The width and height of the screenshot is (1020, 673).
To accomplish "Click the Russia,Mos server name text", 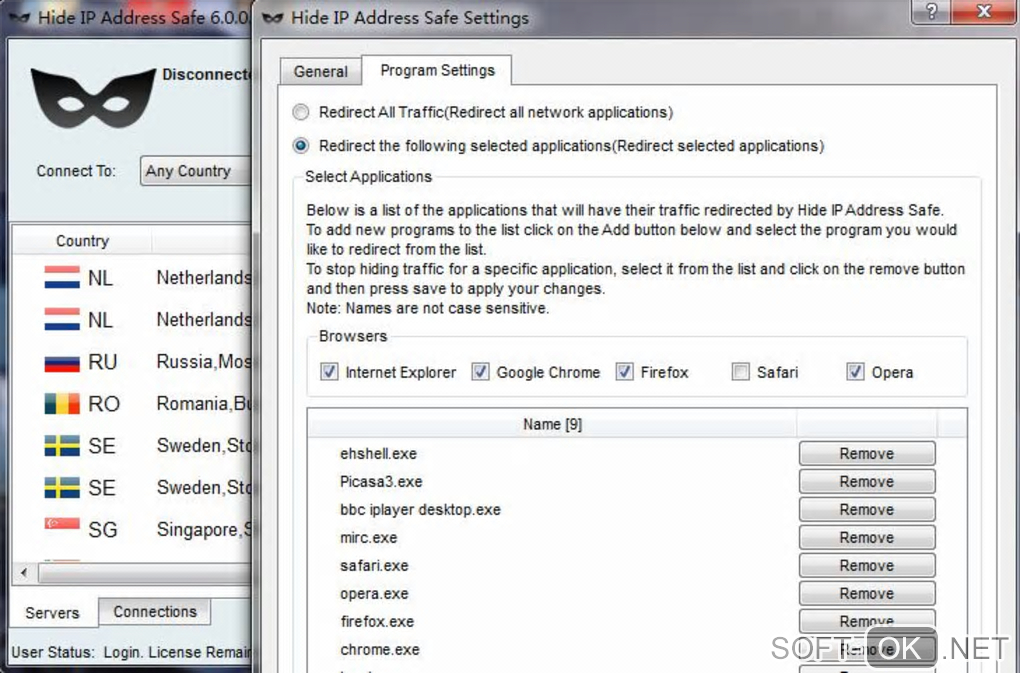I will click(204, 362).
